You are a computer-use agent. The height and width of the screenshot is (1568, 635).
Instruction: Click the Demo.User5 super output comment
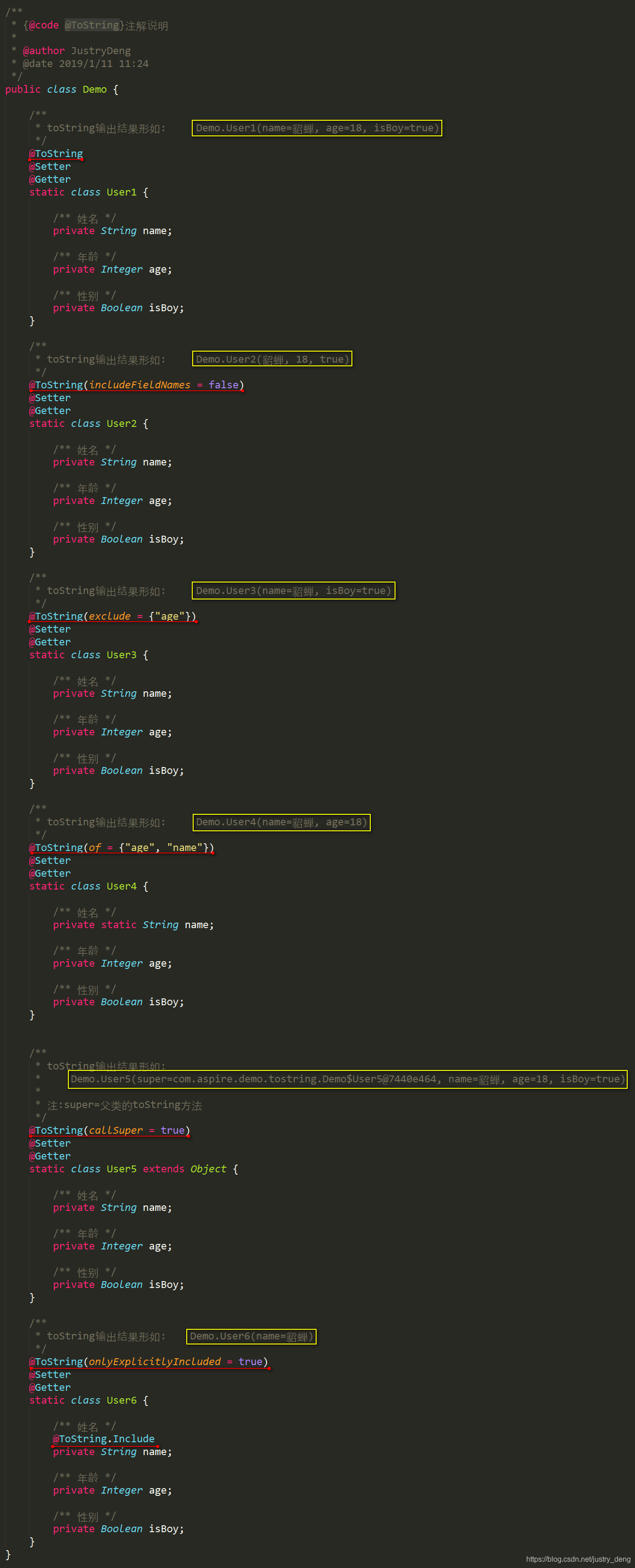347,1079
